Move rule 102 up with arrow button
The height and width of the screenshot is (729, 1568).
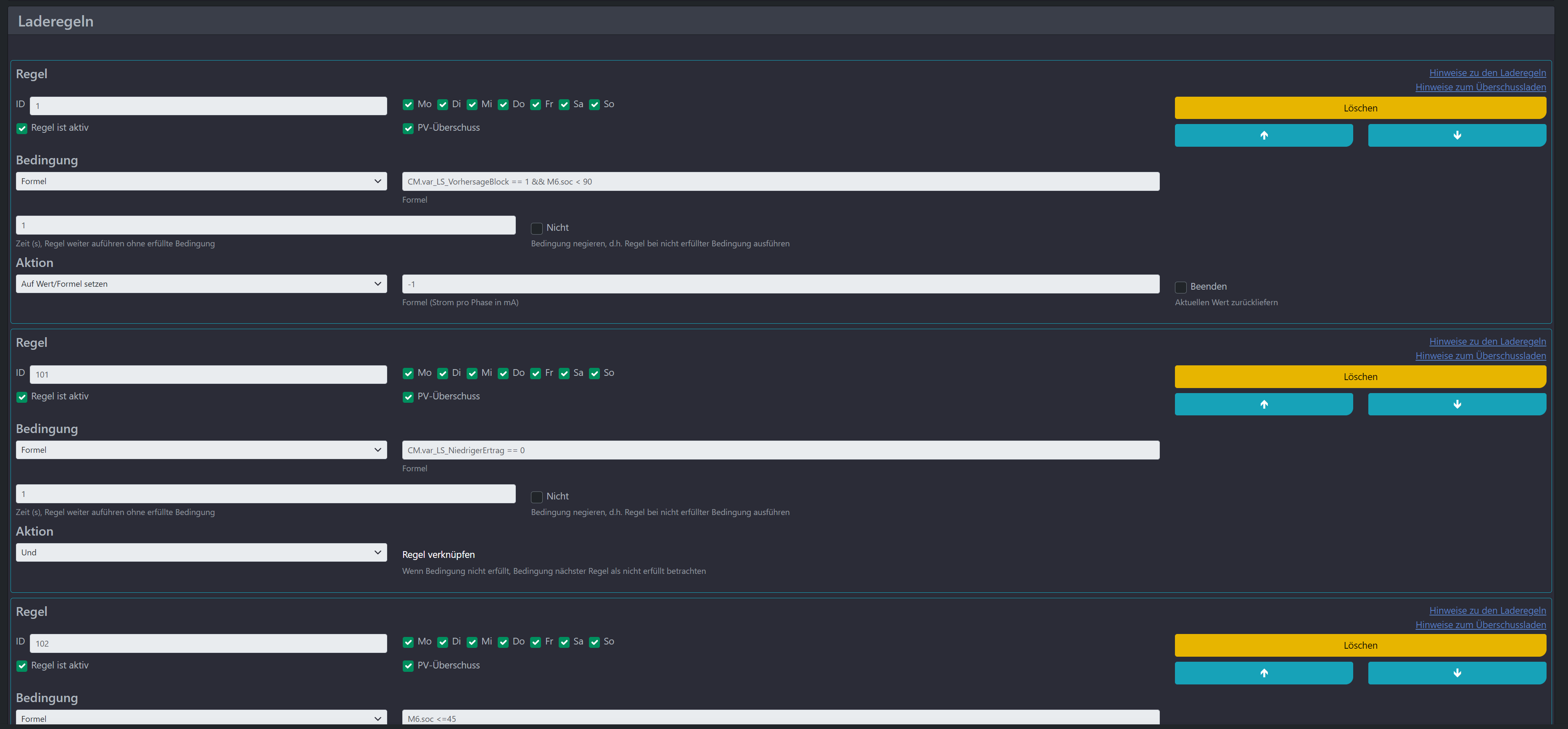1263,672
